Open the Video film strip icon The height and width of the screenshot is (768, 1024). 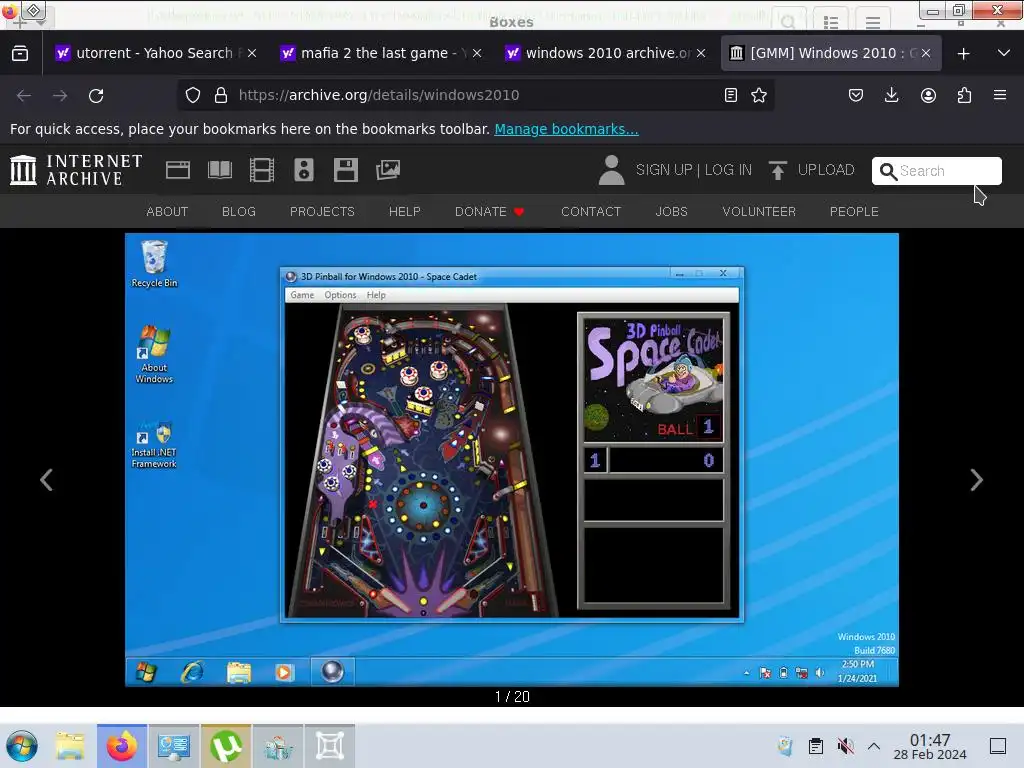tap(262, 170)
